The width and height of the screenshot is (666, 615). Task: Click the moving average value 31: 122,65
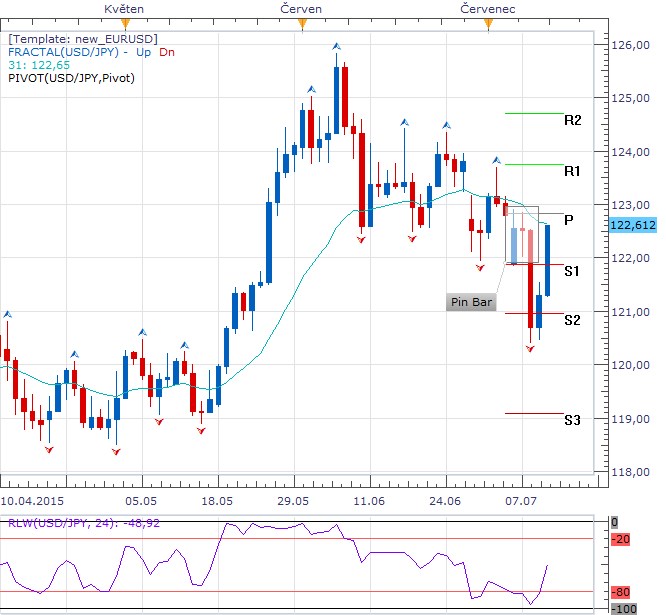39,65
